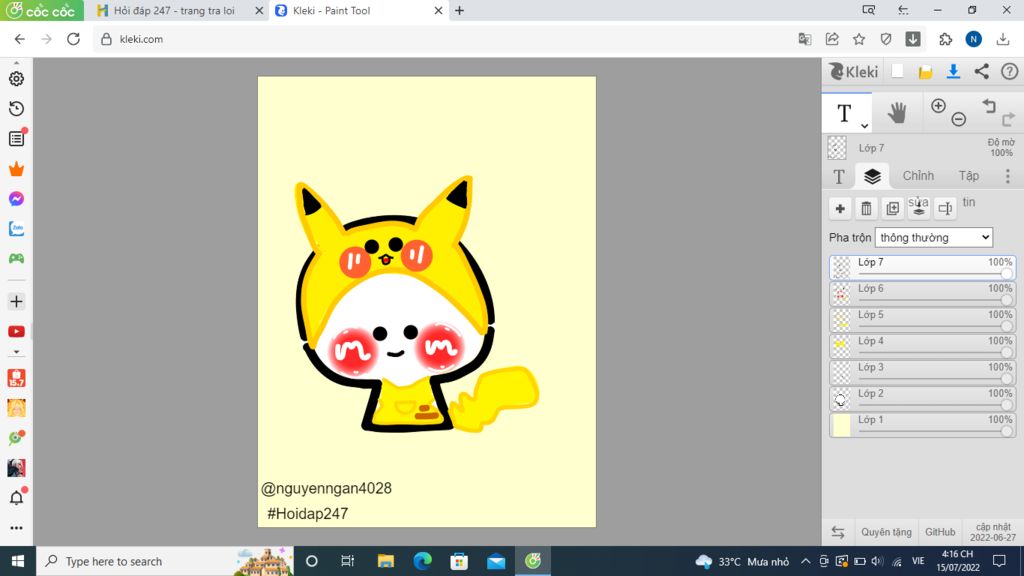The image size is (1024, 576).
Task: Add a new sidebar shortcut with plus
Action: pos(16,302)
